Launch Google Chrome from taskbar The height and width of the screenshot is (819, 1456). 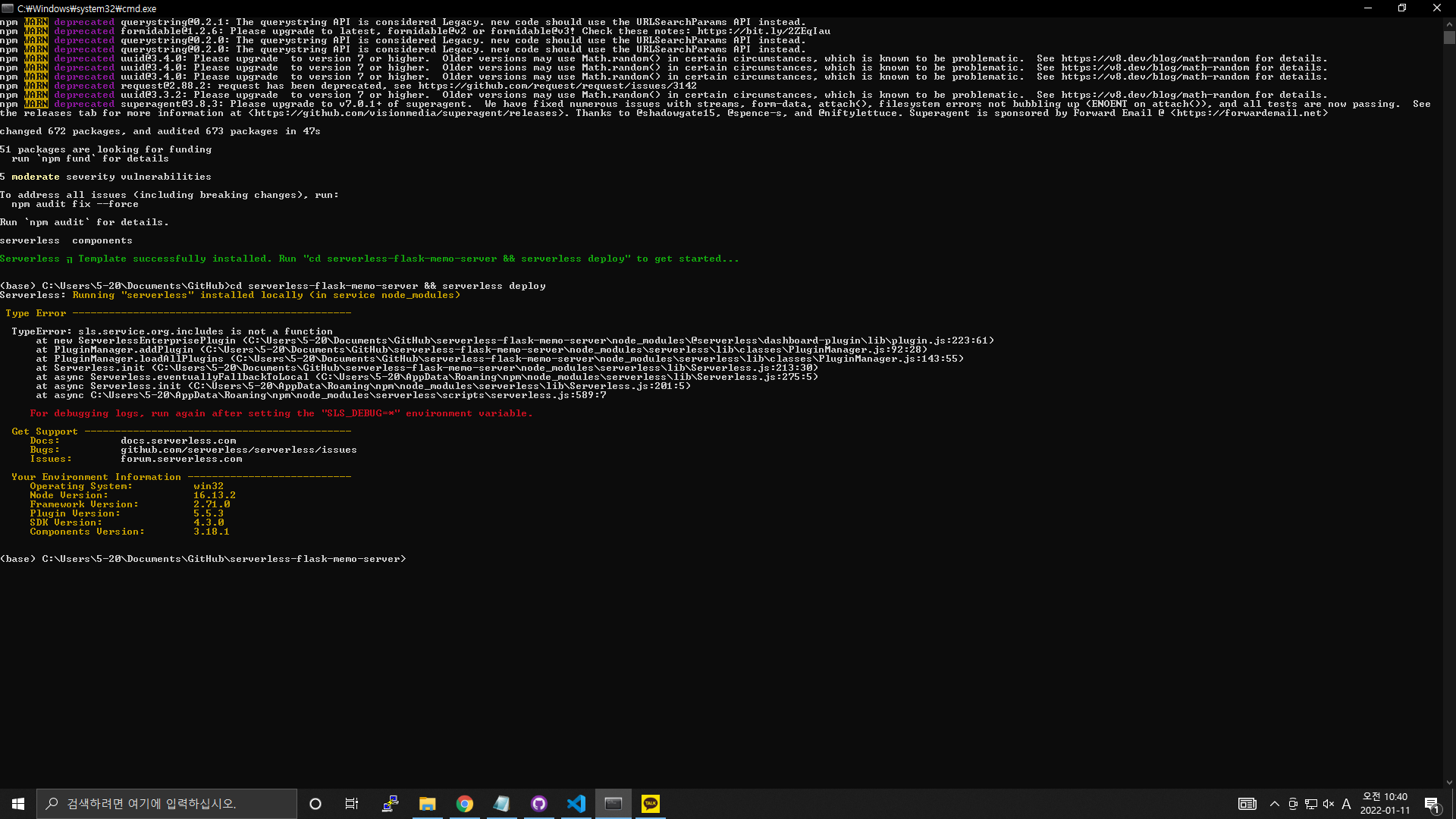pos(465,804)
